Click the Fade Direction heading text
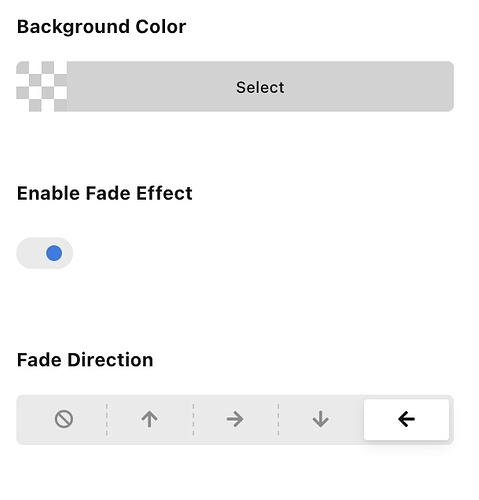The image size is (479, 500). (85, 360)
